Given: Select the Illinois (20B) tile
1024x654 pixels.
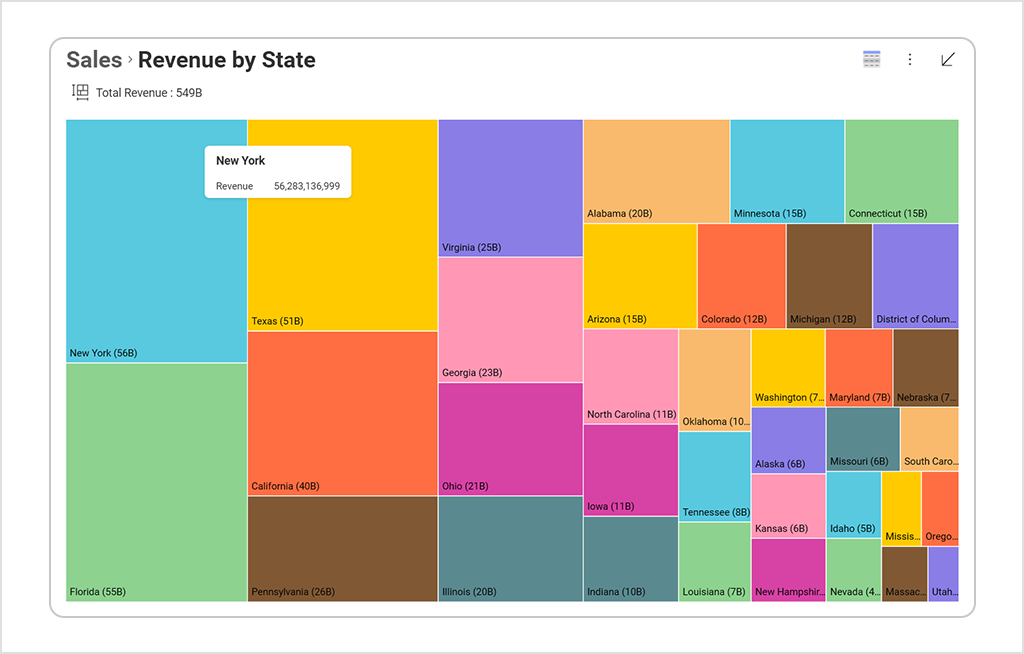Looking at the screenshot, I should point(508,550).
